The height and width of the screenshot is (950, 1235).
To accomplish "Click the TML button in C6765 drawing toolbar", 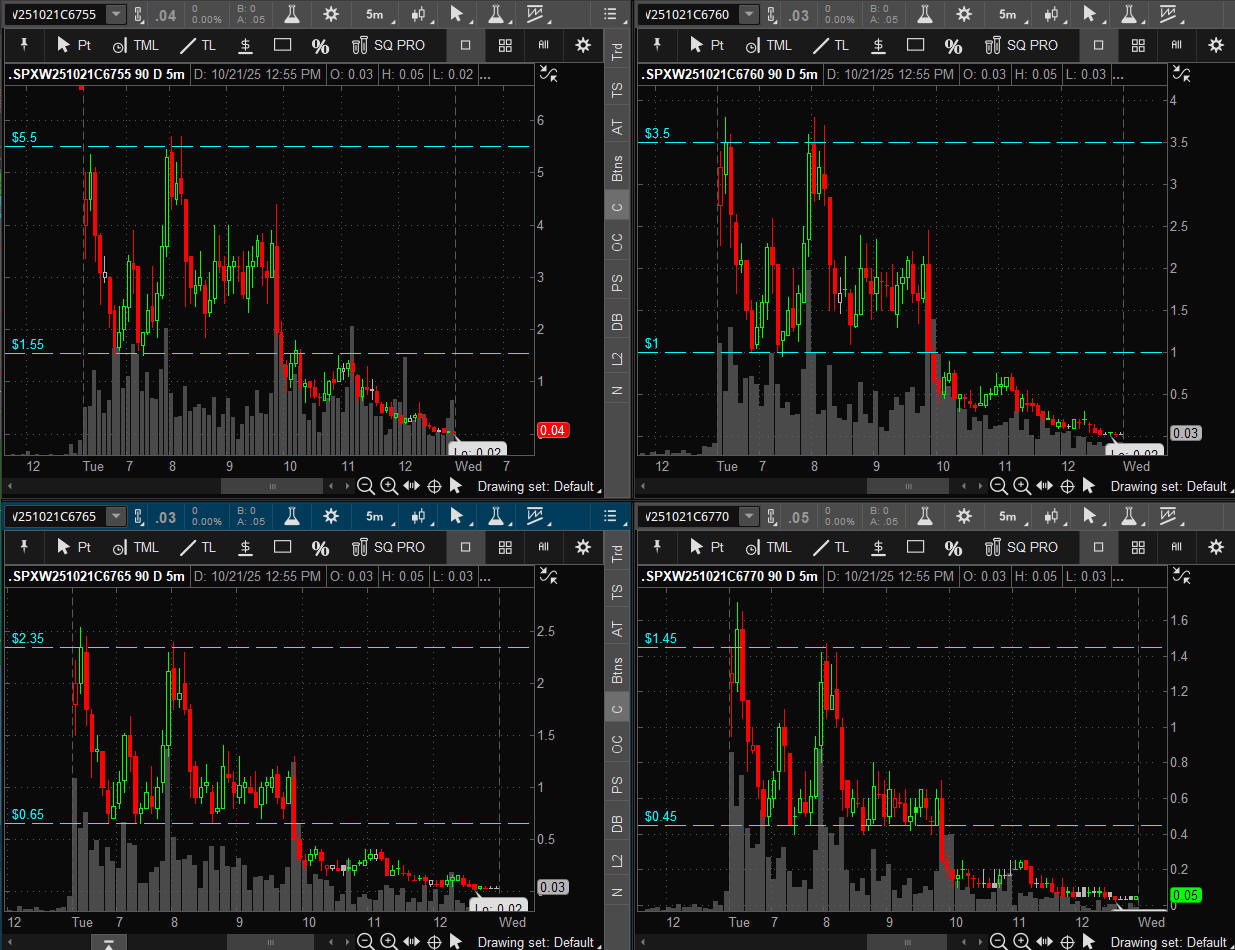I will tap(136, 547).
